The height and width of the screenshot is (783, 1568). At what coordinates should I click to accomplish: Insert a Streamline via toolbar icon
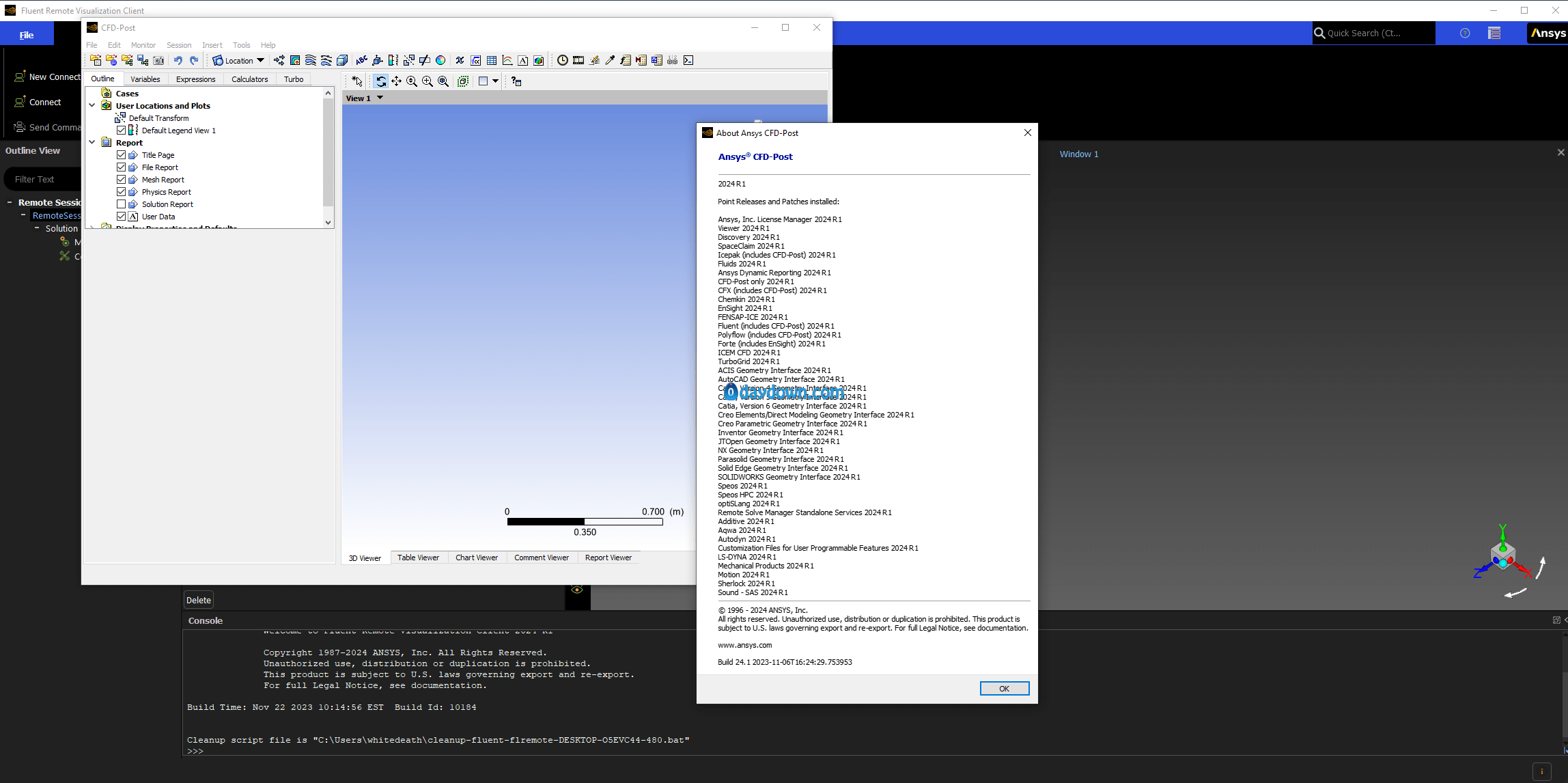point(311,60)
